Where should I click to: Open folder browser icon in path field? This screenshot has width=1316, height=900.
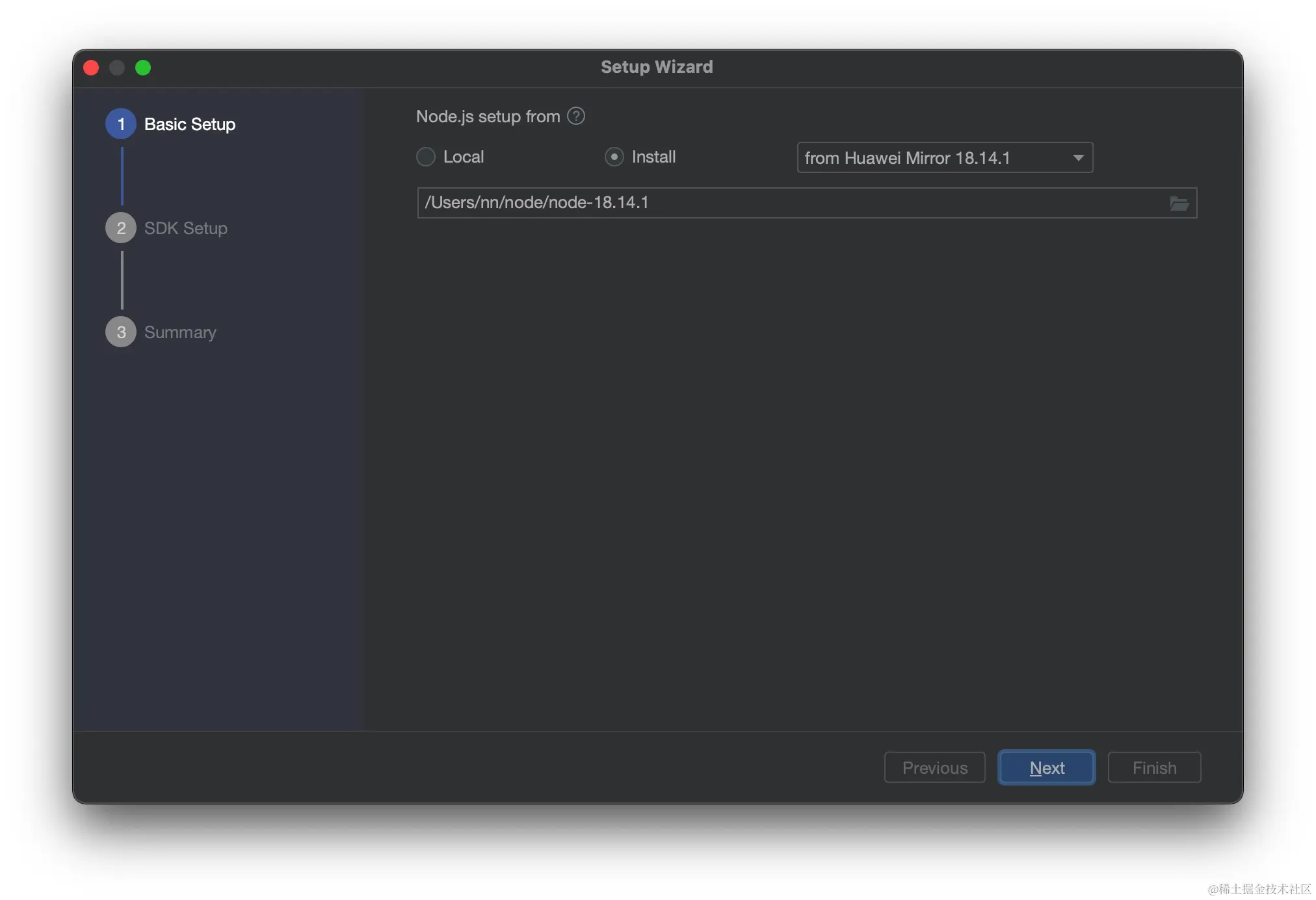tap(1179, 204)
